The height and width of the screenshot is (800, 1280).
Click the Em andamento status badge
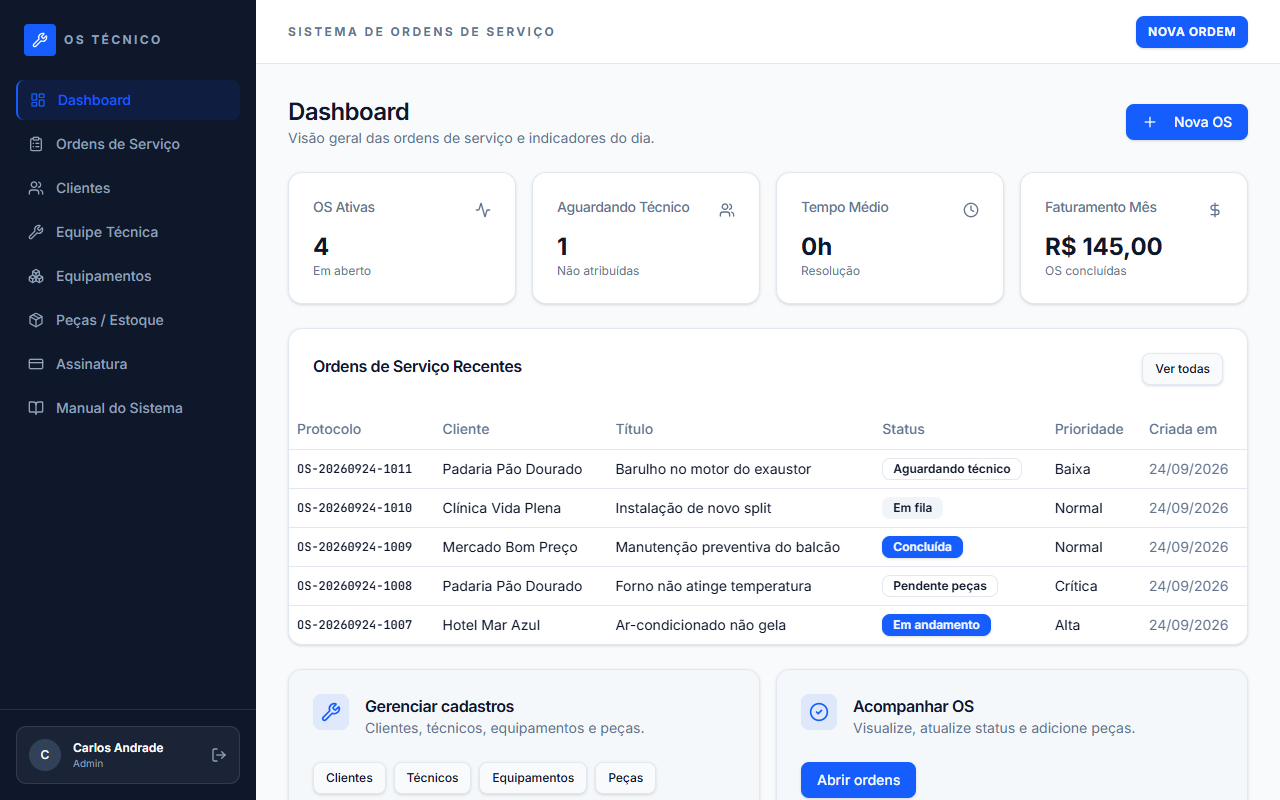(x=936, y=625)
